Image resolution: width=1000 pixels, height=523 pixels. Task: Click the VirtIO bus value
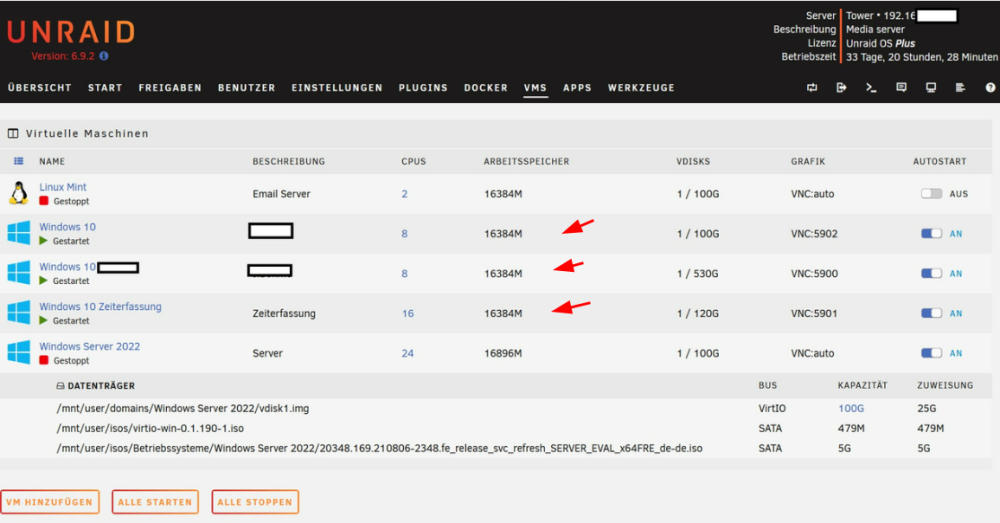[772, 408]
